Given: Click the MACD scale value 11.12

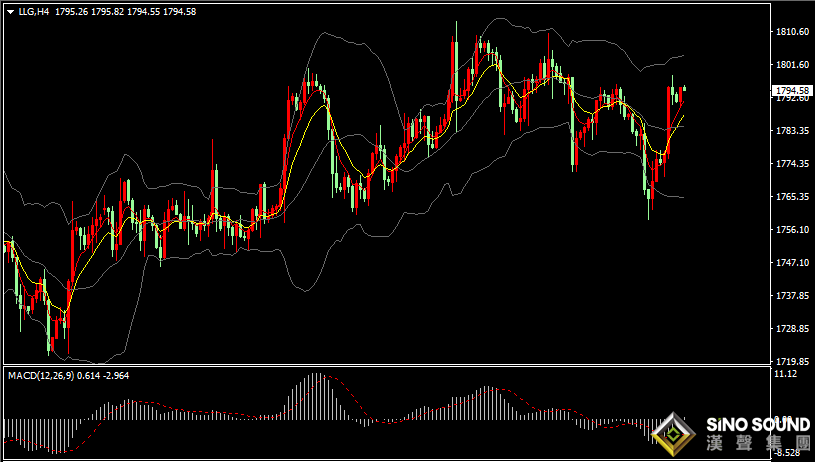Looking at the screenshot, I should pyautogui.click(x=785, y=374).
